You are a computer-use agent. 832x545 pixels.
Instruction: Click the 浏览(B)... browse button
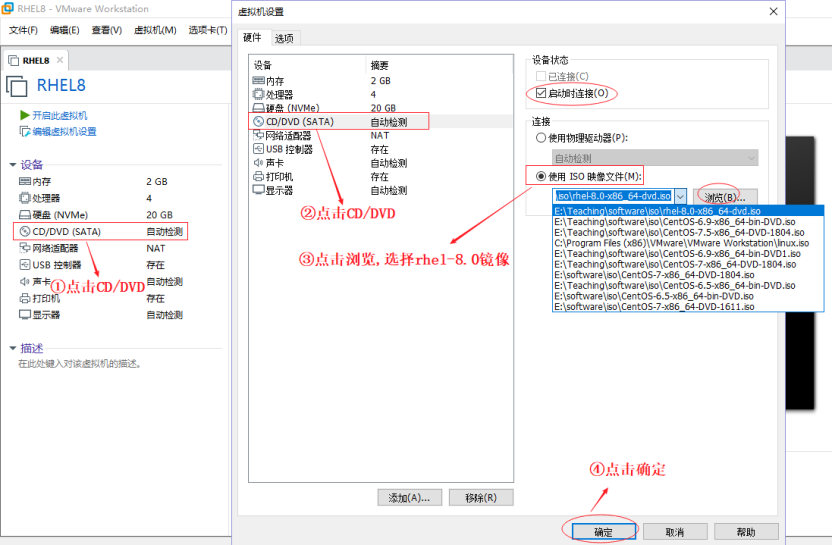pos(725,197)
